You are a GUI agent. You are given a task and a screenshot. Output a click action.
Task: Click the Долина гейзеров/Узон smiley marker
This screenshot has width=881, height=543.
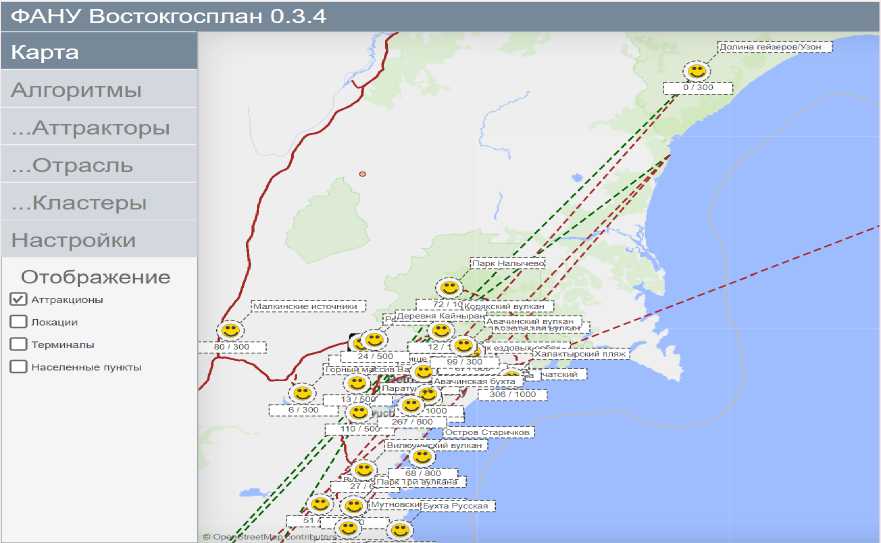pos(696,71)
